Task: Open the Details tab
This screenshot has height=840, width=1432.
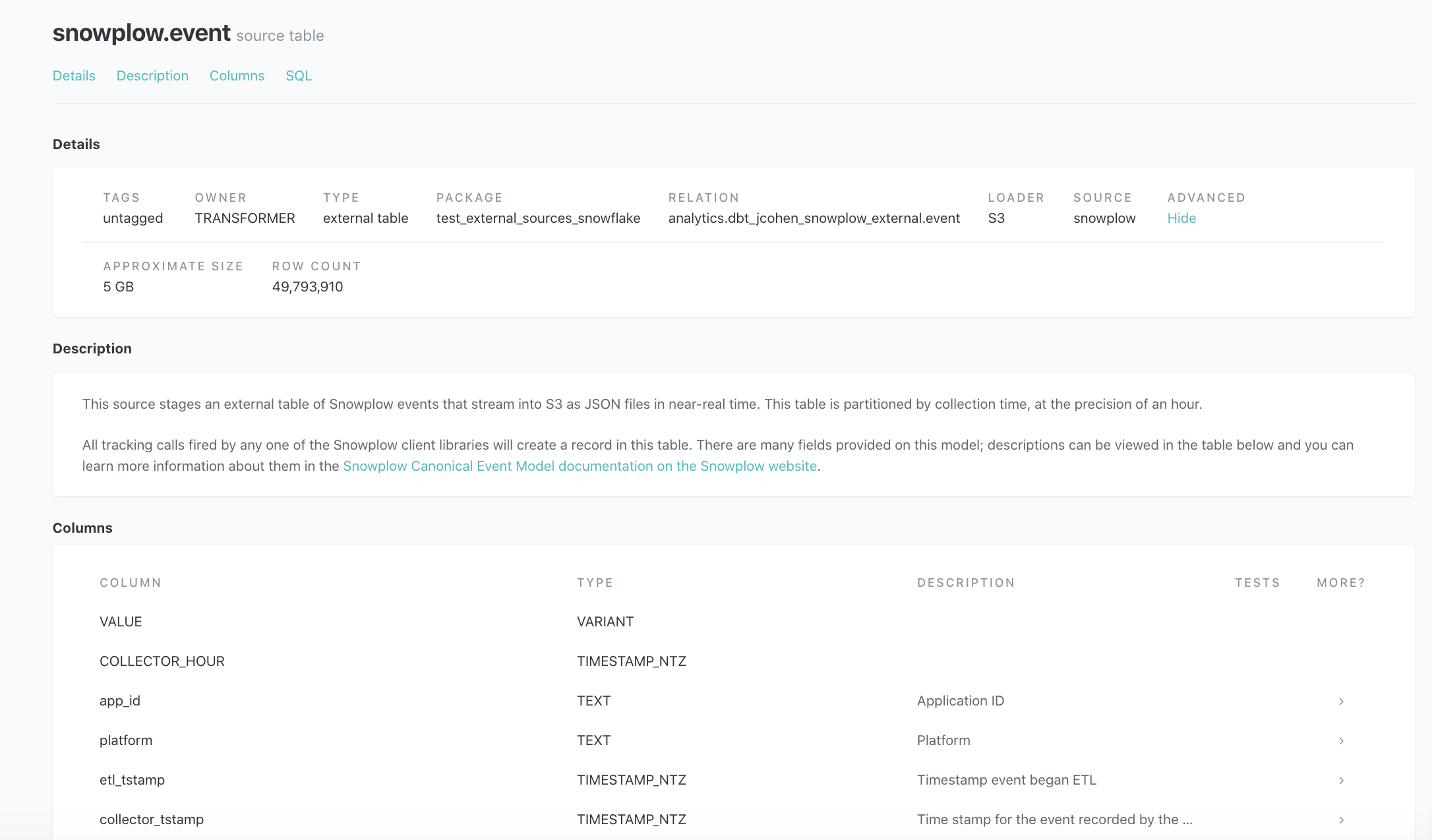Action: [x=74, y=76]
